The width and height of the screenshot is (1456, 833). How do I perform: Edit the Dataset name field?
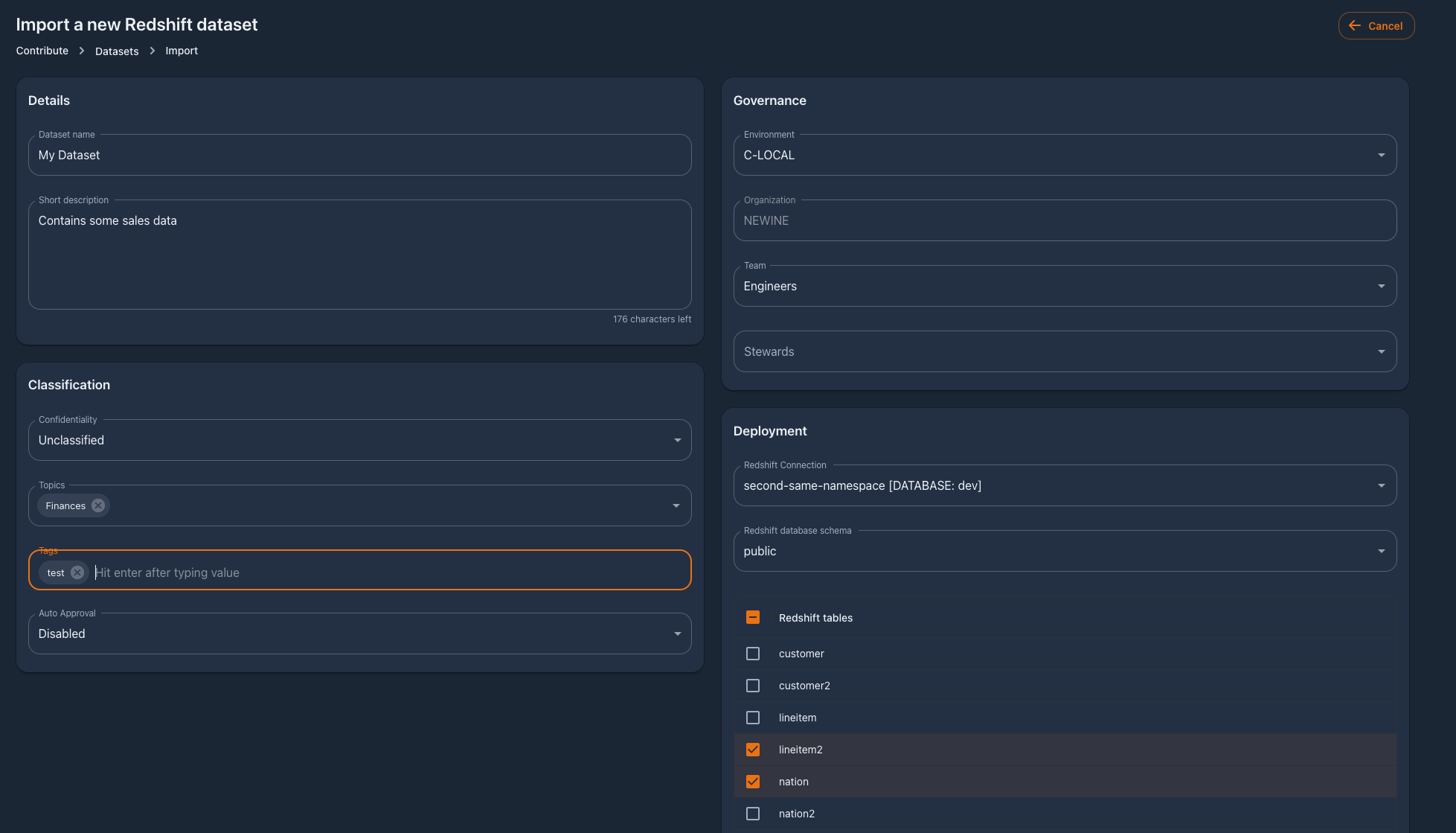pos(359,155)
